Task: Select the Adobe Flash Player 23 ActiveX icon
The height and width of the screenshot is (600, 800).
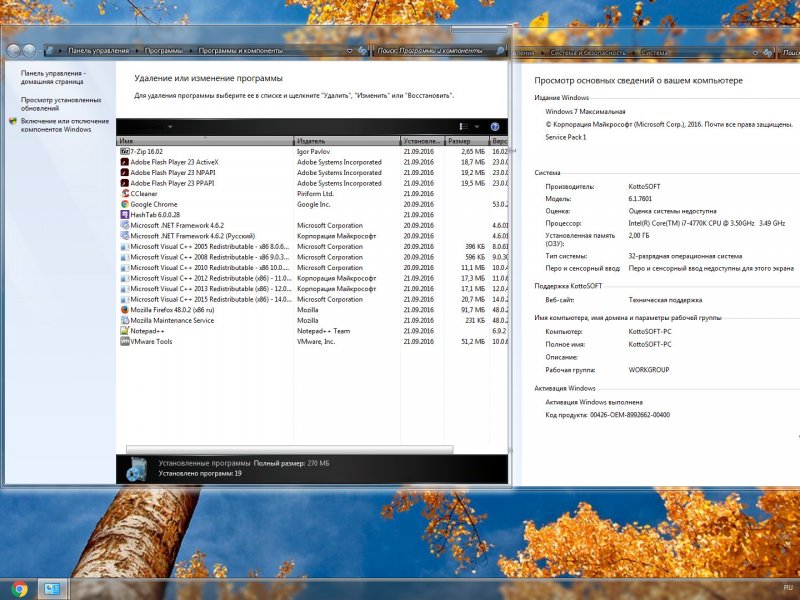Action: pos(124,162)
